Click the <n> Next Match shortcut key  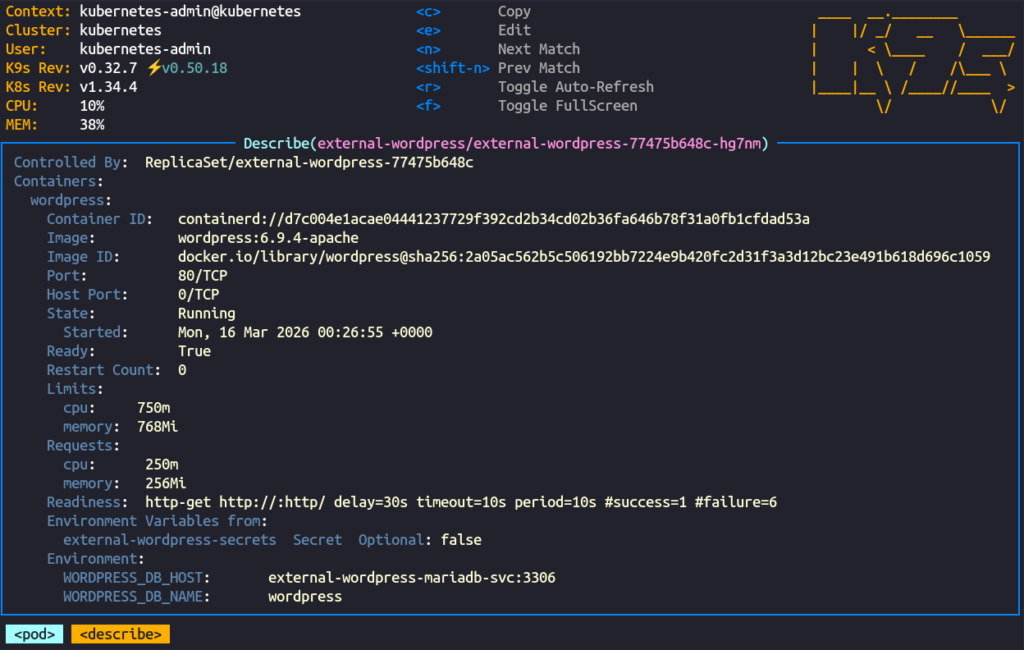coord(428,49)
